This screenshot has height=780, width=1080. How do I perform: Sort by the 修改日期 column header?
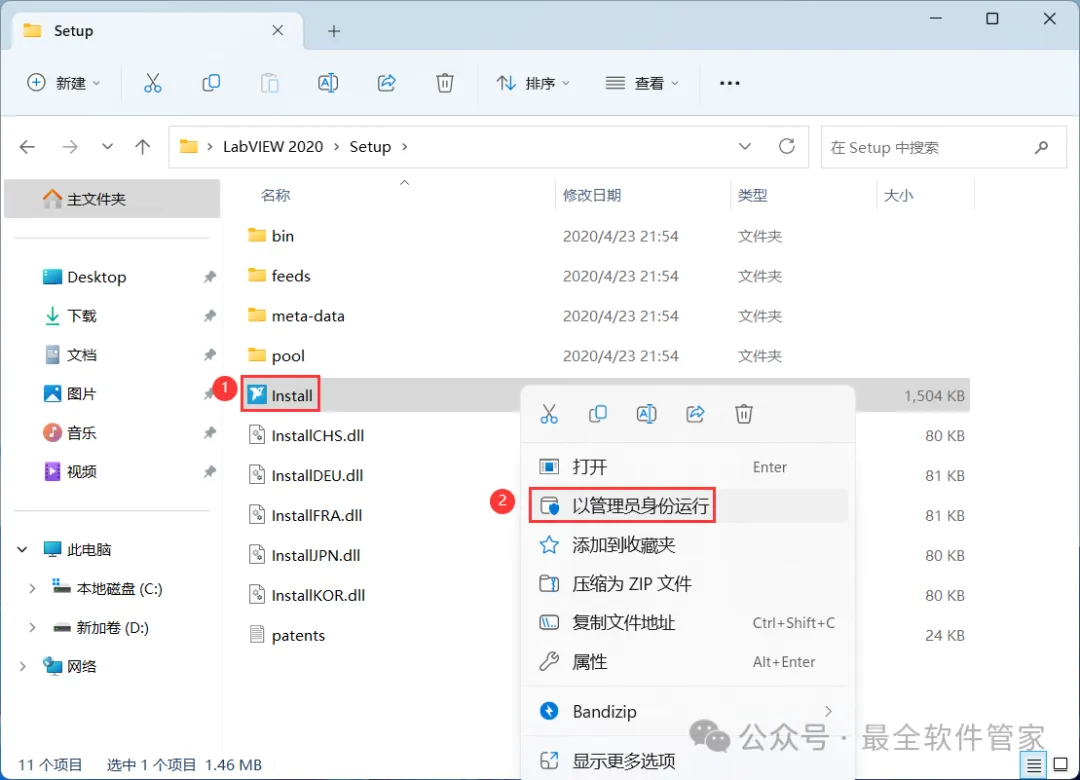click(592, 196)
